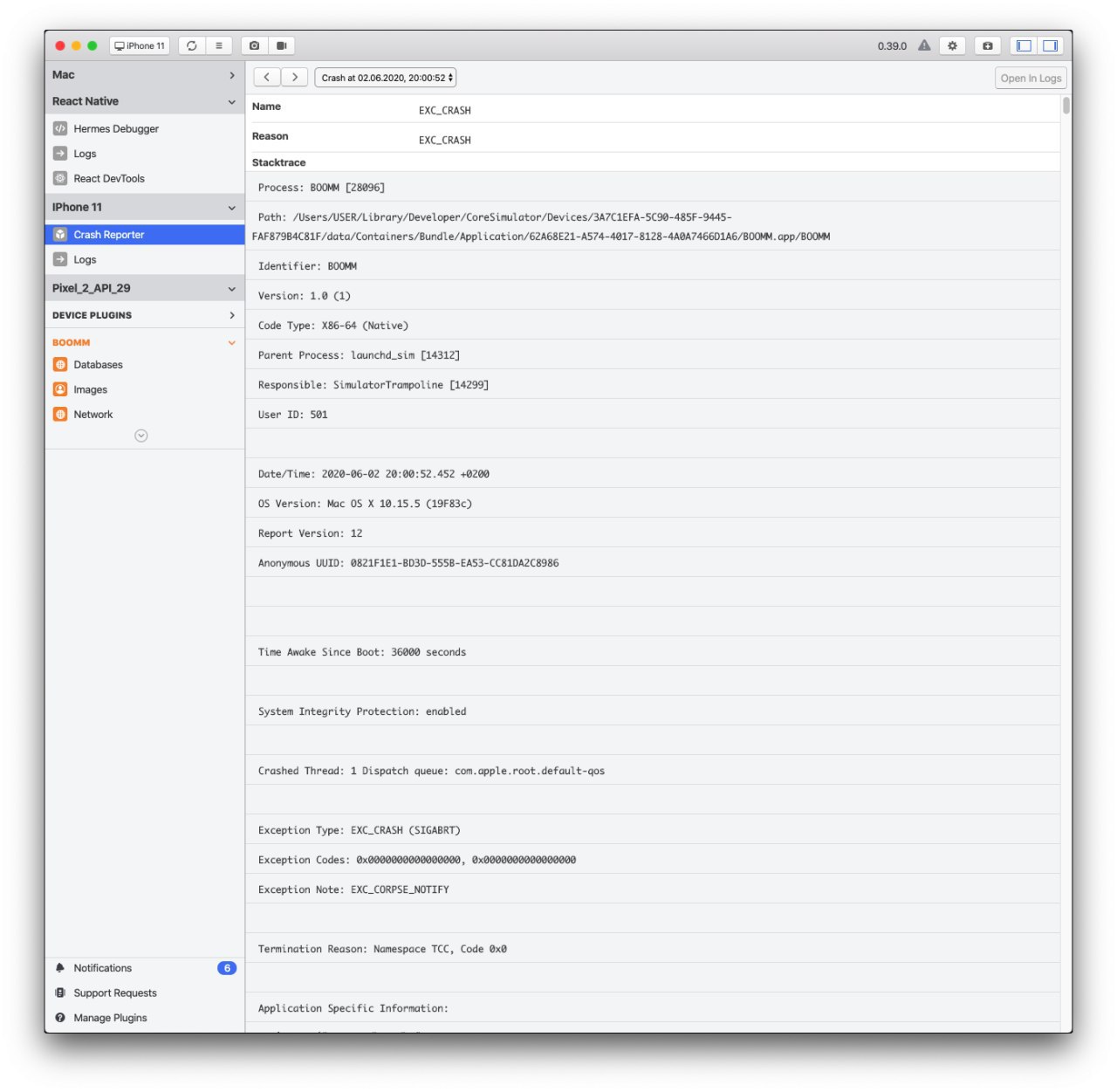1117x1092 pixels.
Task: Click version number 0.39.0
Action: click(892, 46)
